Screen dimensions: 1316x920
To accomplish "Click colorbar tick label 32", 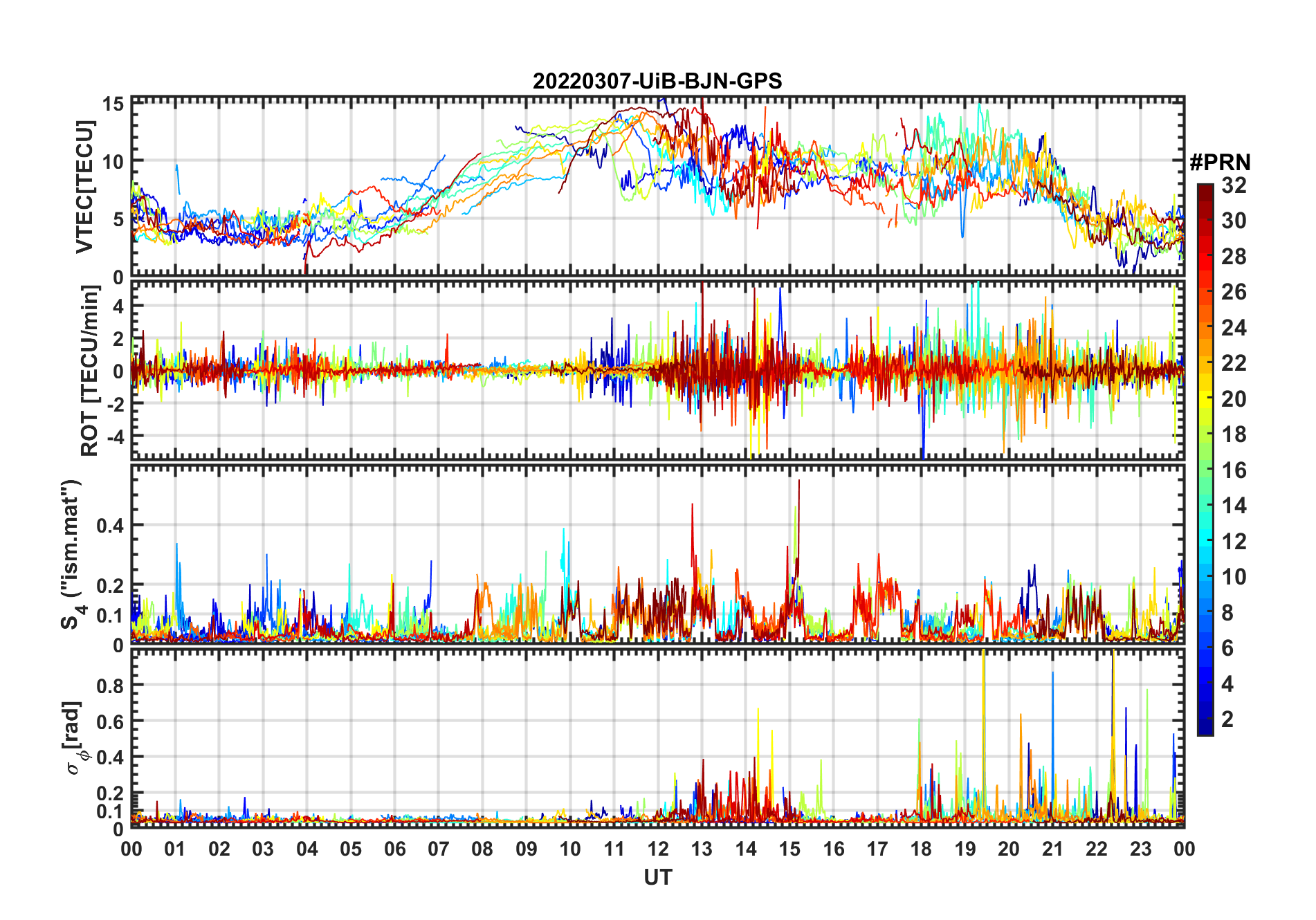I will point(1234,185).
